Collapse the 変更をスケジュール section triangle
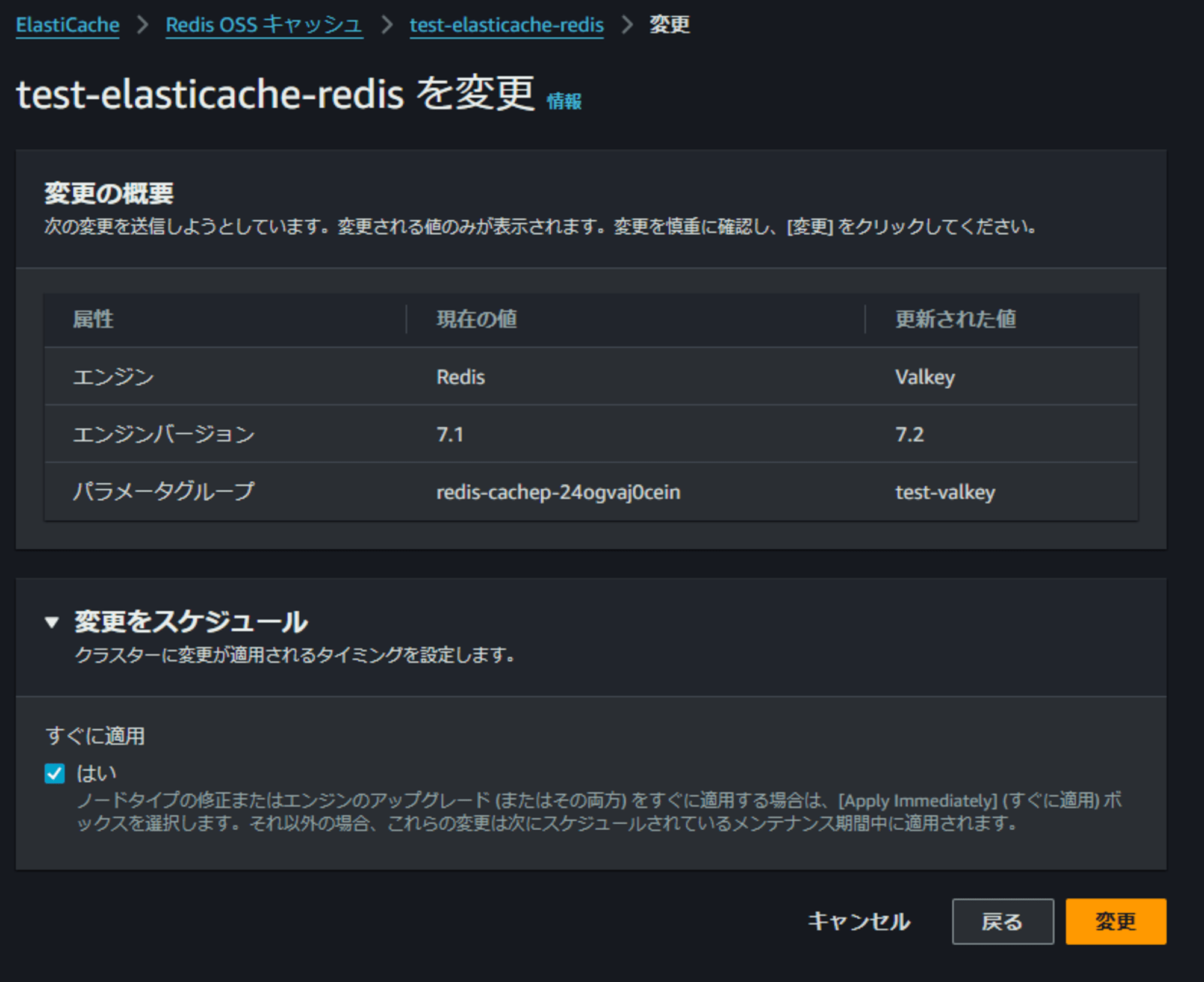1204x982 pixels. [x=52, y=622]
